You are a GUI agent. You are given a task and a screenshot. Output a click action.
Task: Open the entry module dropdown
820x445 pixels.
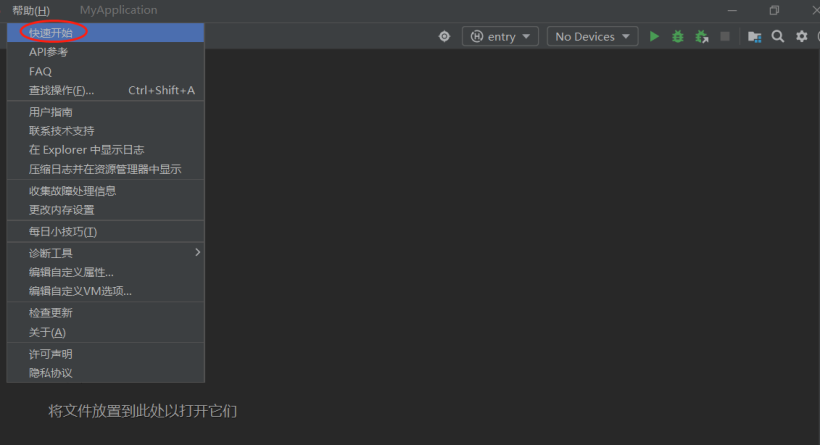(500, 37)
